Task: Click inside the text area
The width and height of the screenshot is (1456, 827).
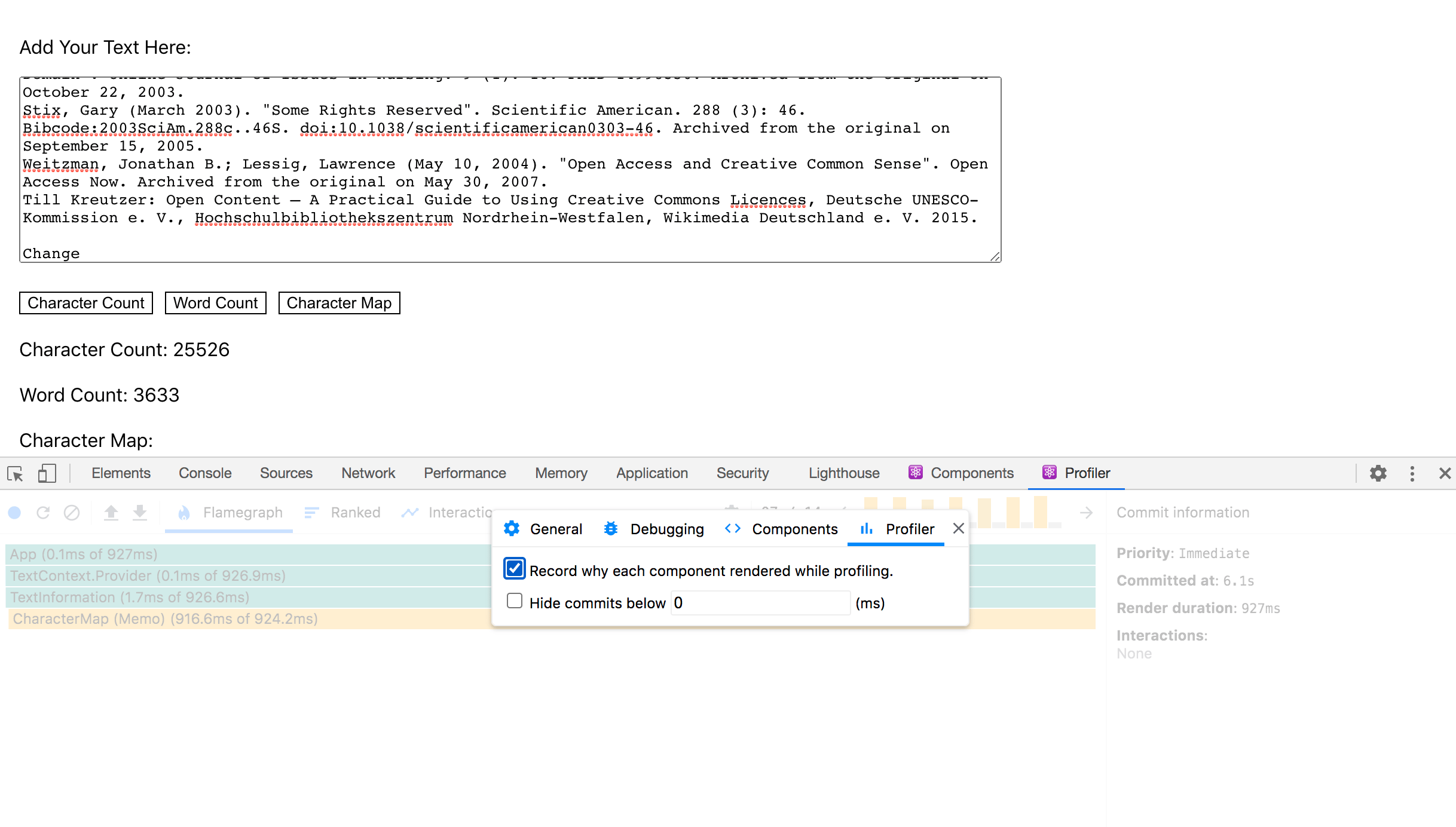Action: 510,170
